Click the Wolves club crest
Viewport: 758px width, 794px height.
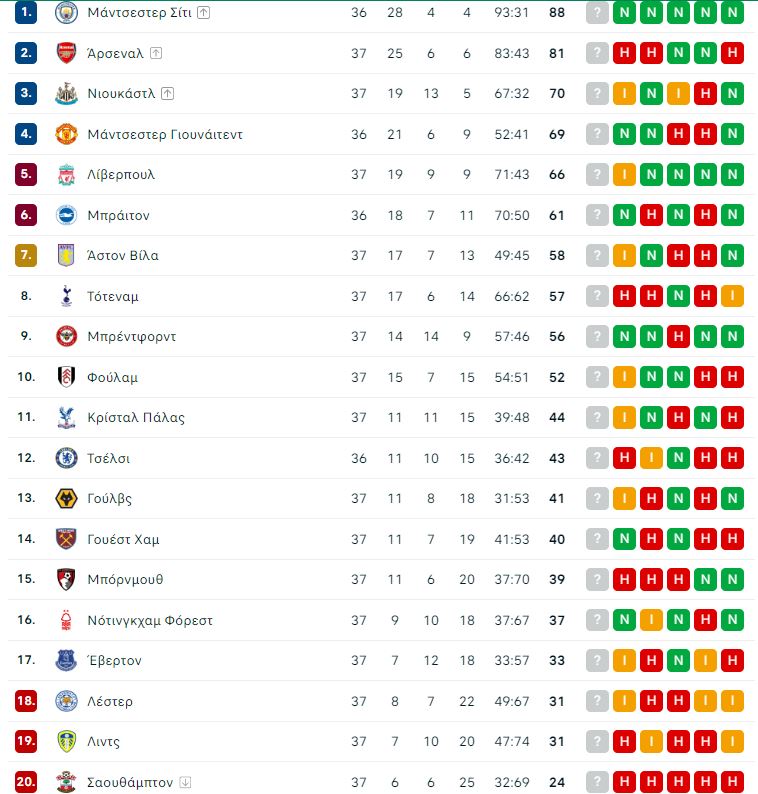tap(66, 499)
